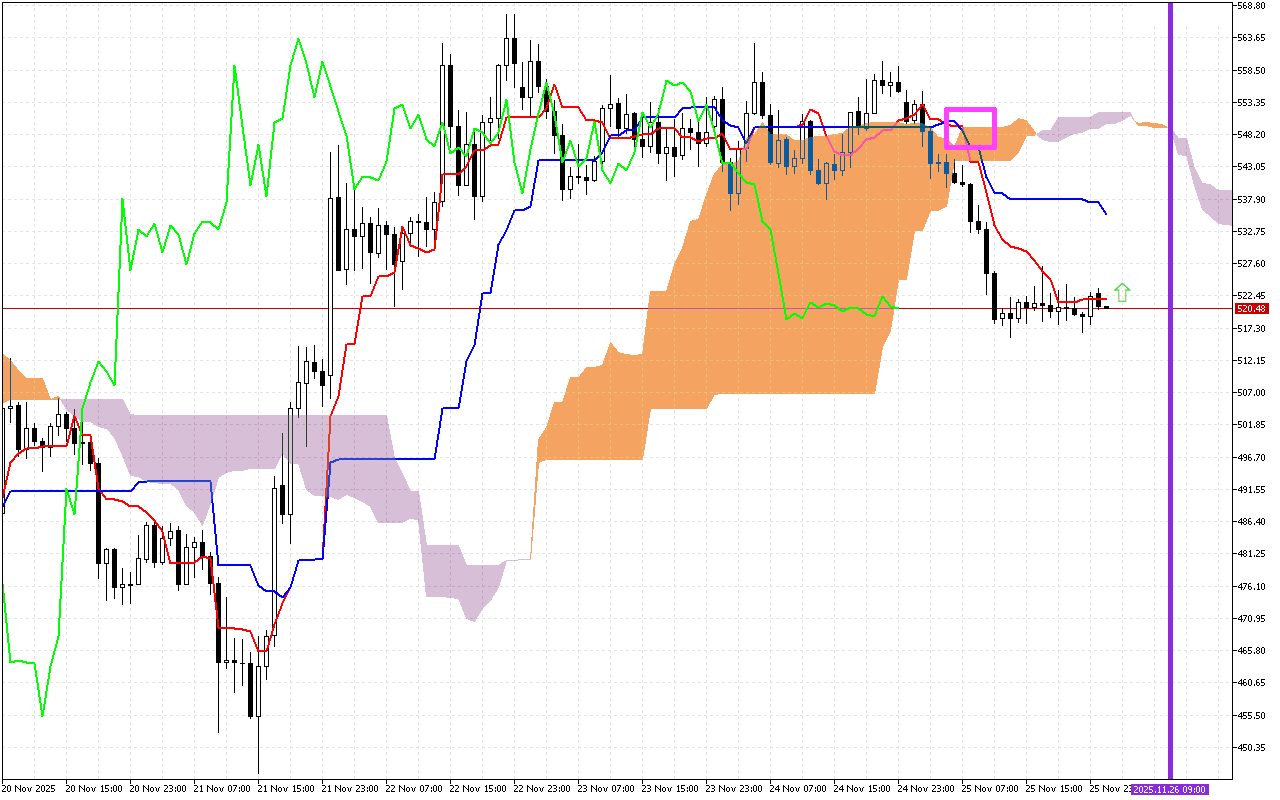This screenshot has width=1280, height=800.
Task: Select the magenta rectangle marker on chart
Action: pos(970,128)
